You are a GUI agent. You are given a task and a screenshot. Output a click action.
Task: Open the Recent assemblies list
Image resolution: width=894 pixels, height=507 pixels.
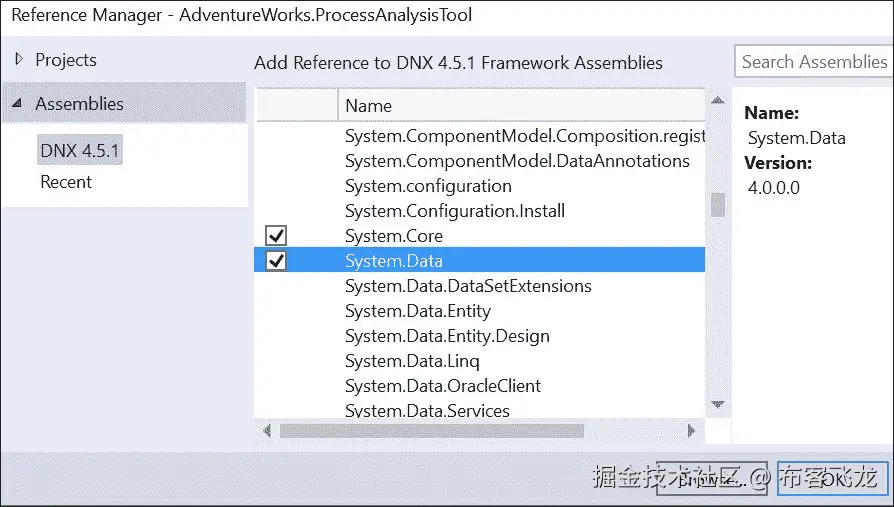[x=66, y=182]
